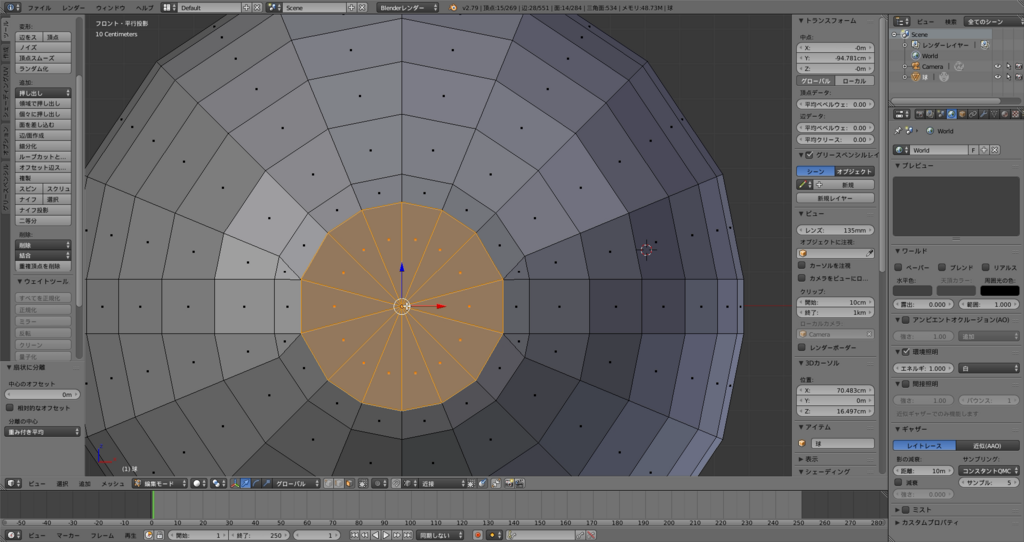The width and height of the screenshot is (1024, 542).
Task: Expand the Custom Properties panel
Action: tap(927, 522)
